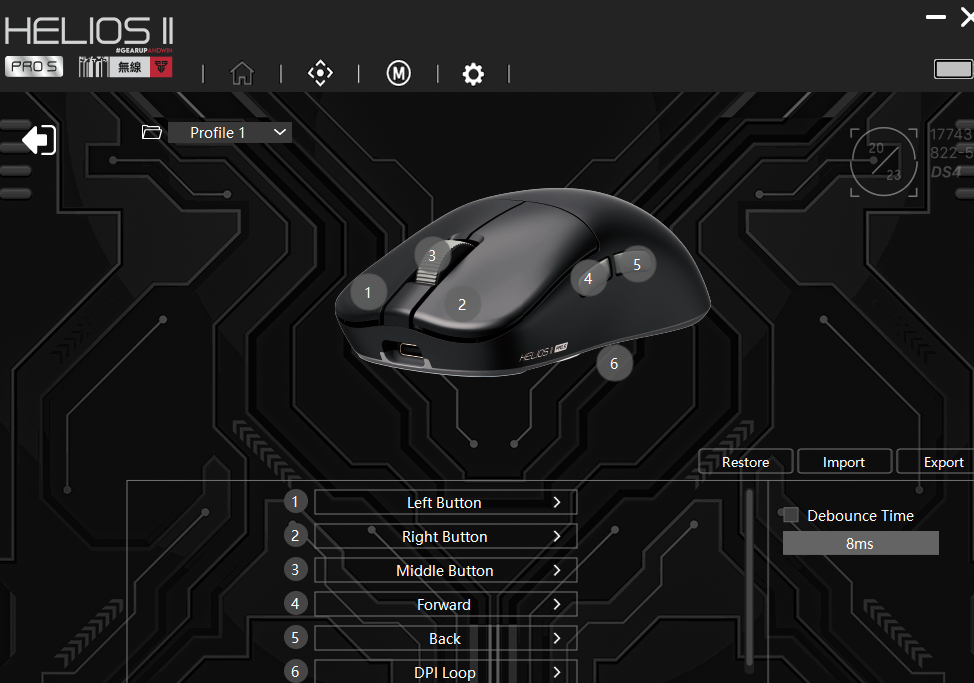Expand DPI Loop assignment options

click(x=445, y=672)
